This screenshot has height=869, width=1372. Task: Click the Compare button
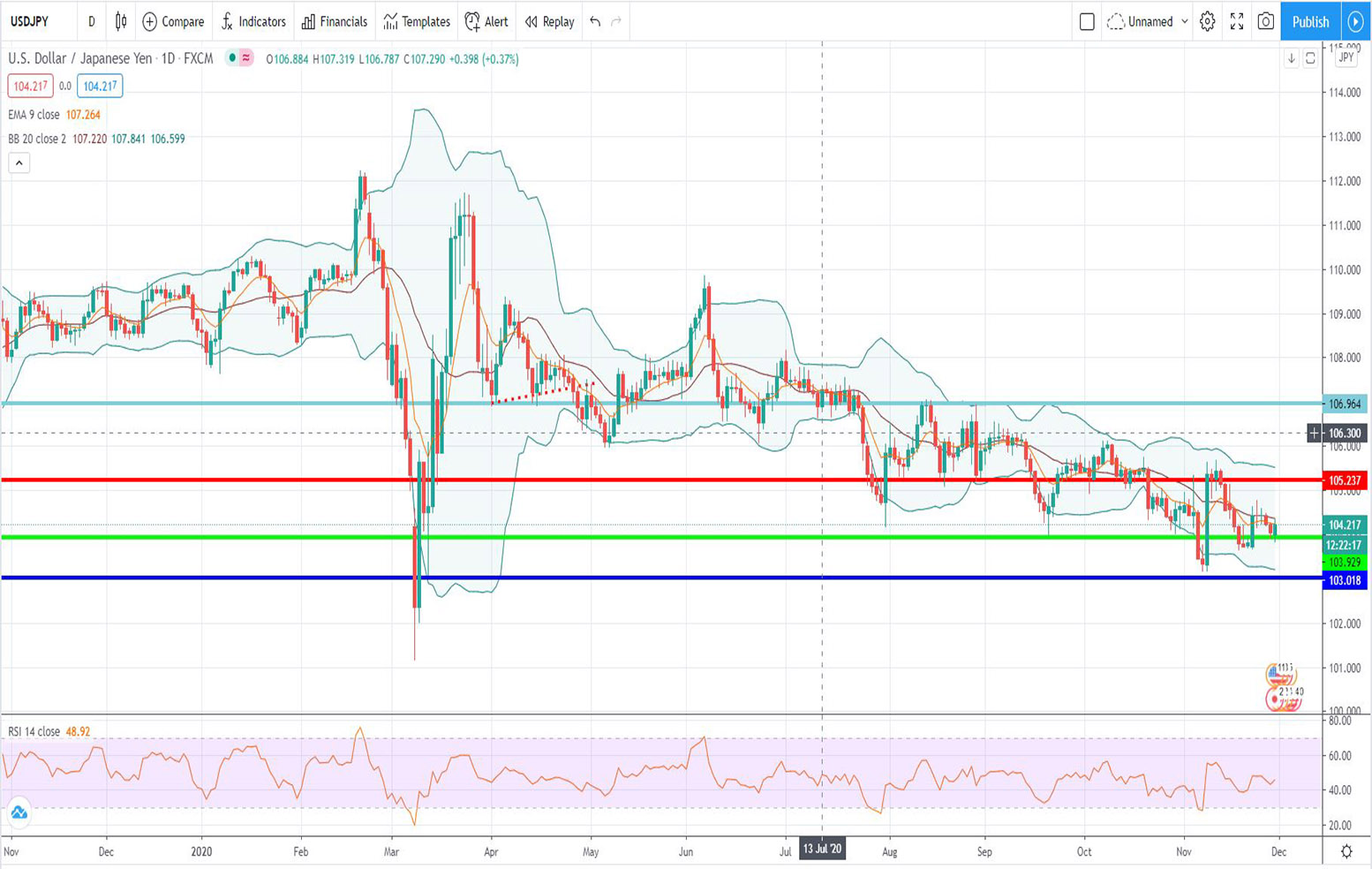click(x=173, y=21)
